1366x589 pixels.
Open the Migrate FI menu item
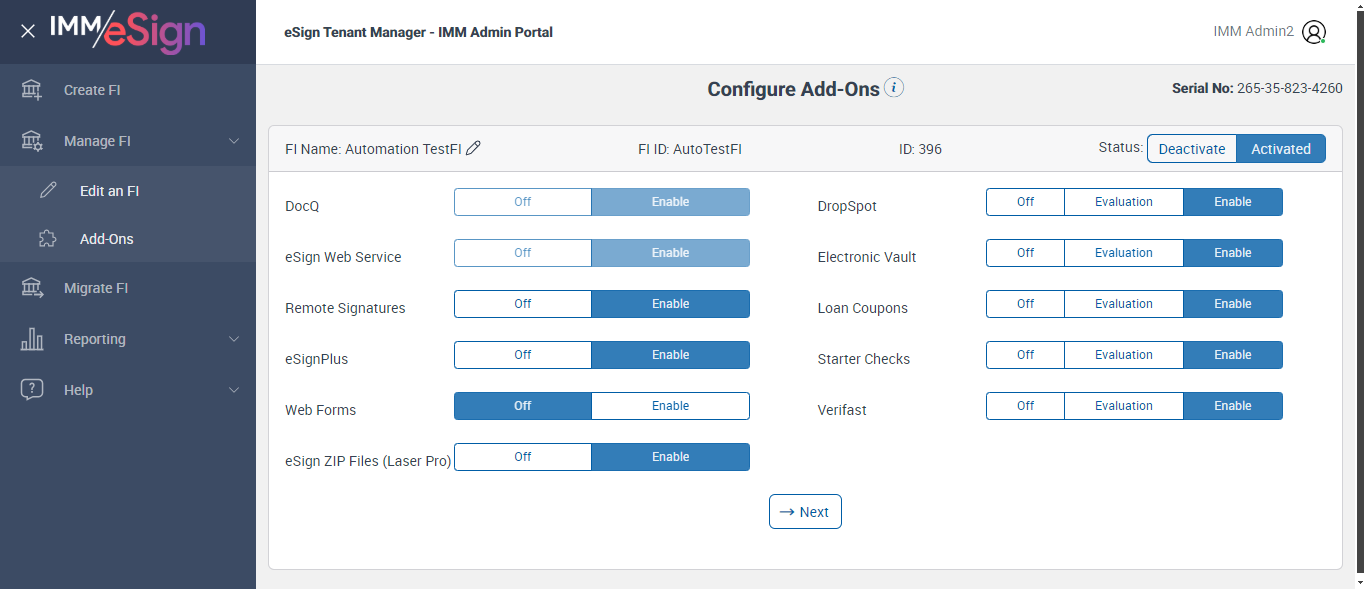(x=96, y=288)
